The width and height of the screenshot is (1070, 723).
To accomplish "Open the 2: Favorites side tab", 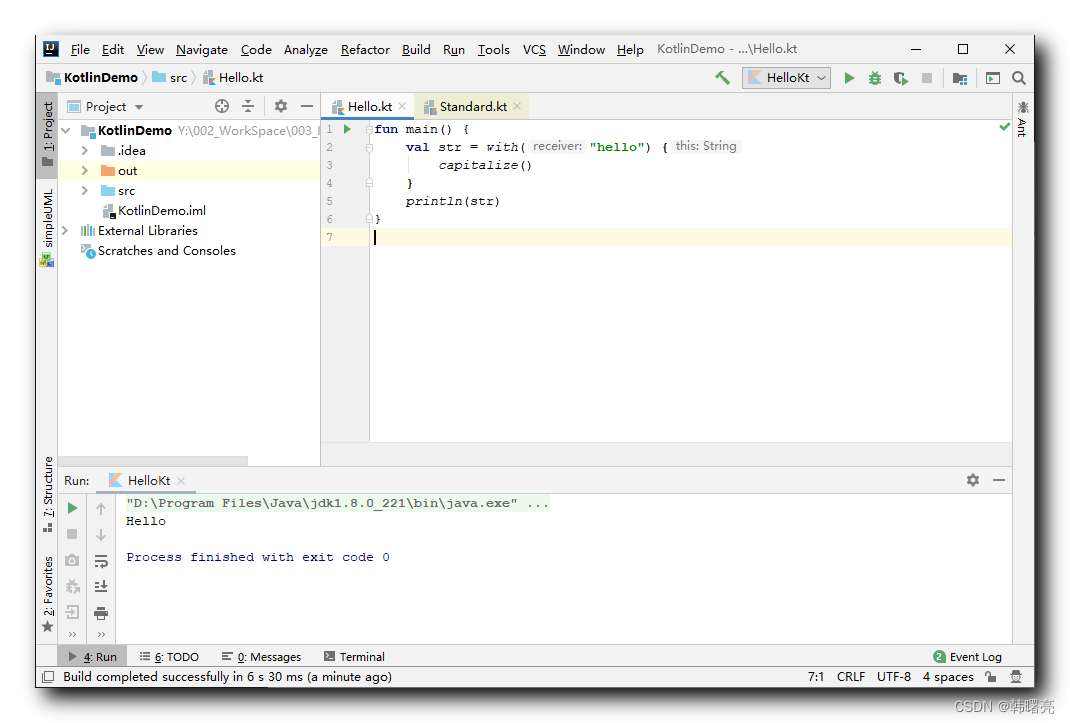I will [47, 594].
